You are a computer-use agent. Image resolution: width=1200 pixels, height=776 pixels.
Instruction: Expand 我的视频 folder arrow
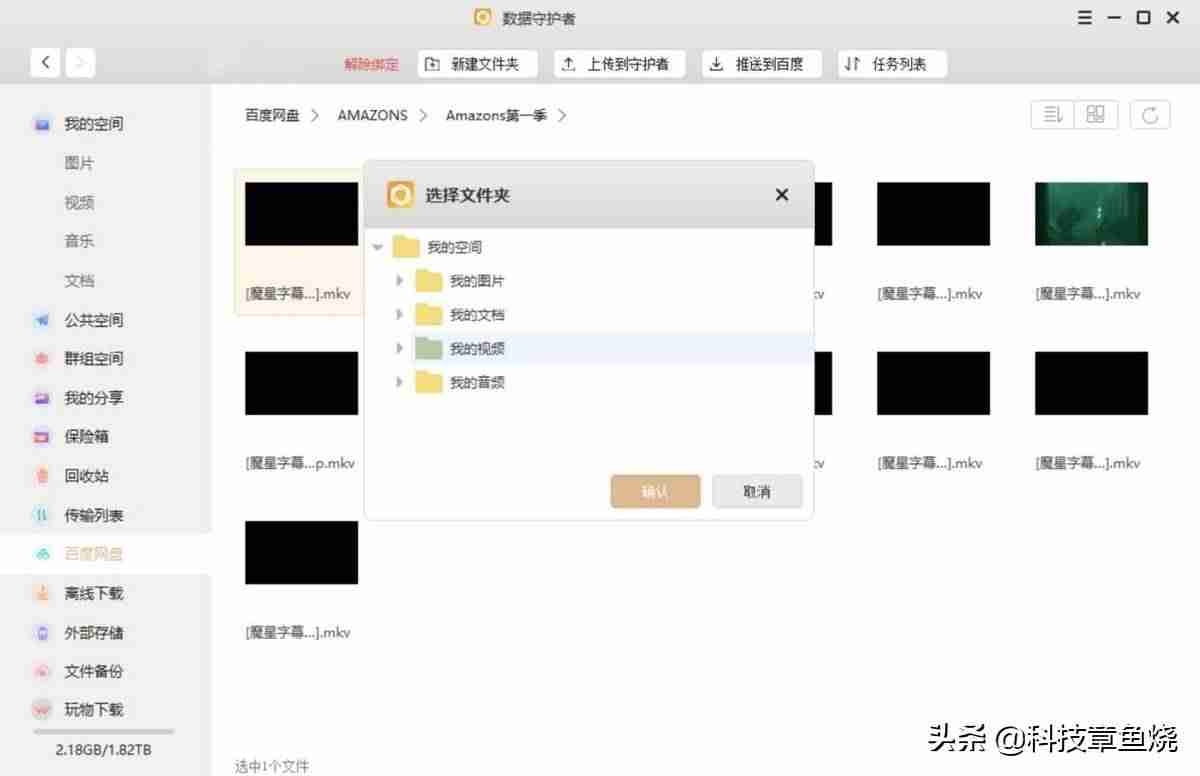[400, 349]
